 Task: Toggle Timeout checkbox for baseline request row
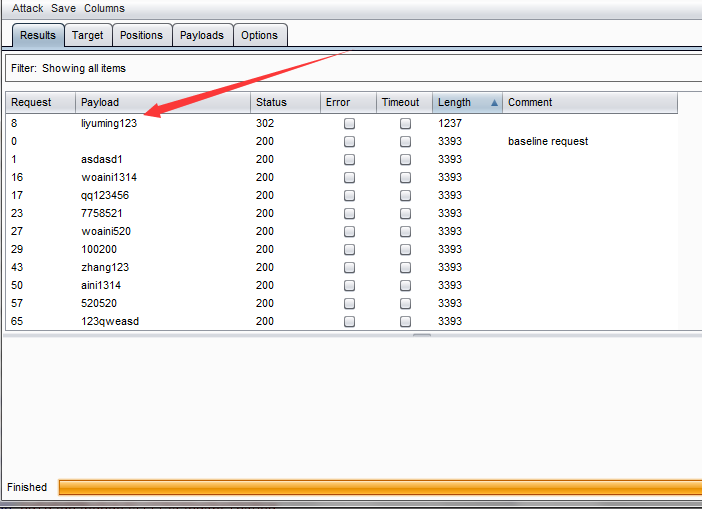[x=405, y=141]
